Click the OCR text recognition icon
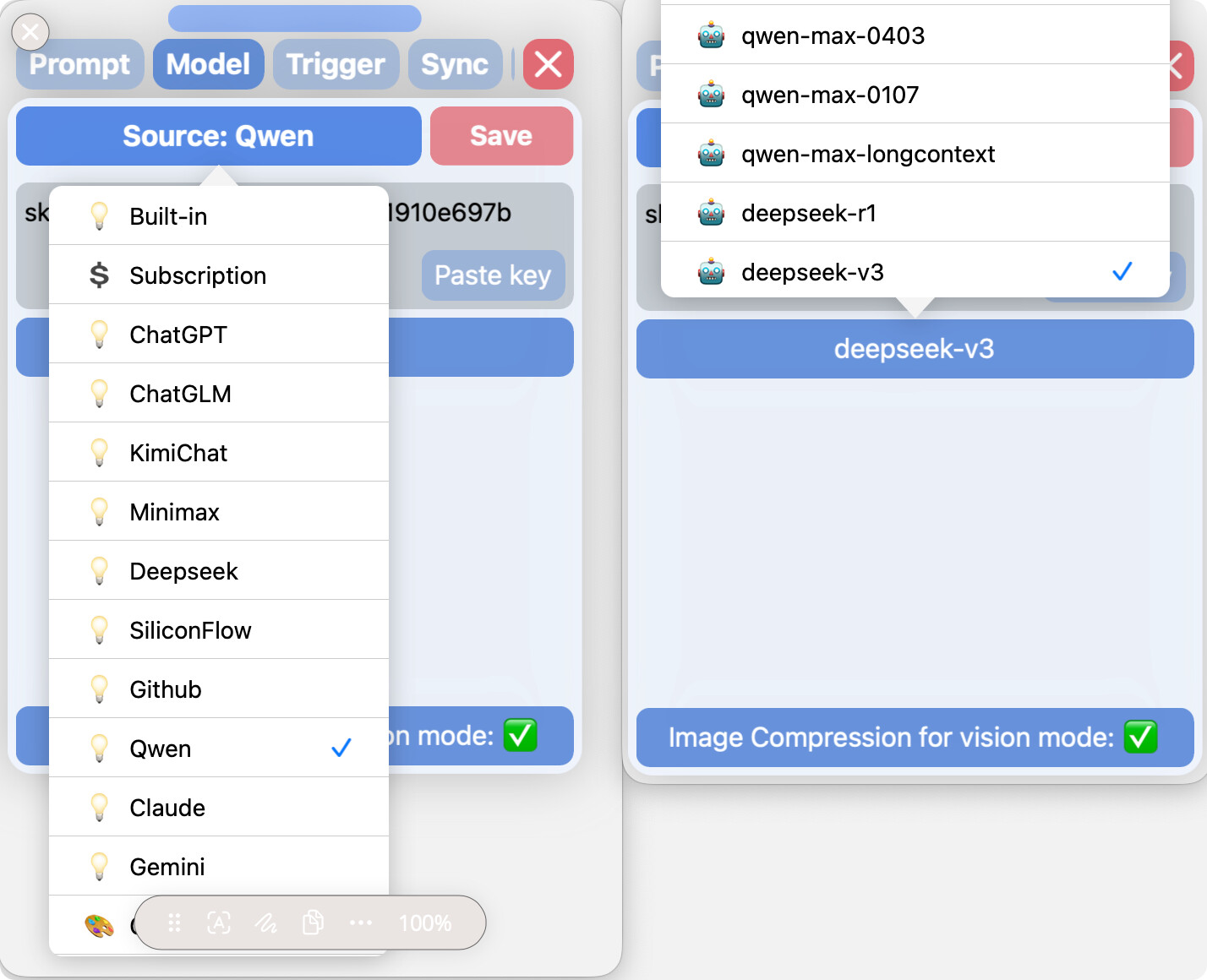Screen dimensions: 1207x980 point(219,923)
